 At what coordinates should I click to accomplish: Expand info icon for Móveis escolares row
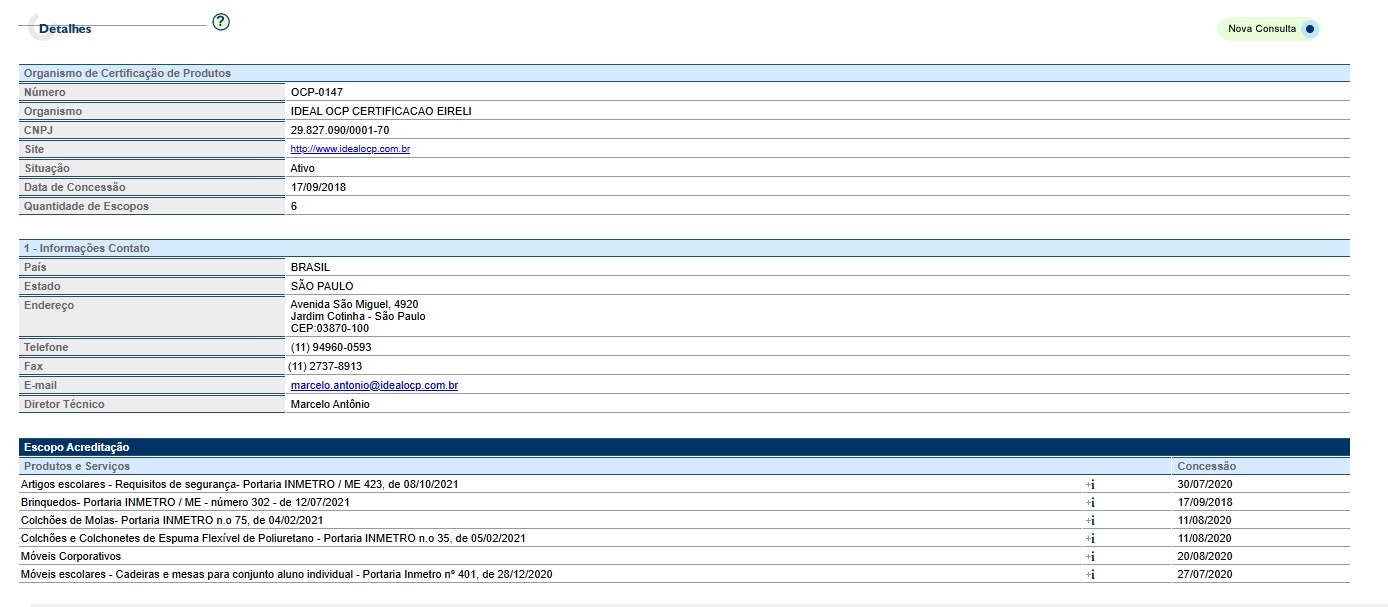[x=1091, y=575]
